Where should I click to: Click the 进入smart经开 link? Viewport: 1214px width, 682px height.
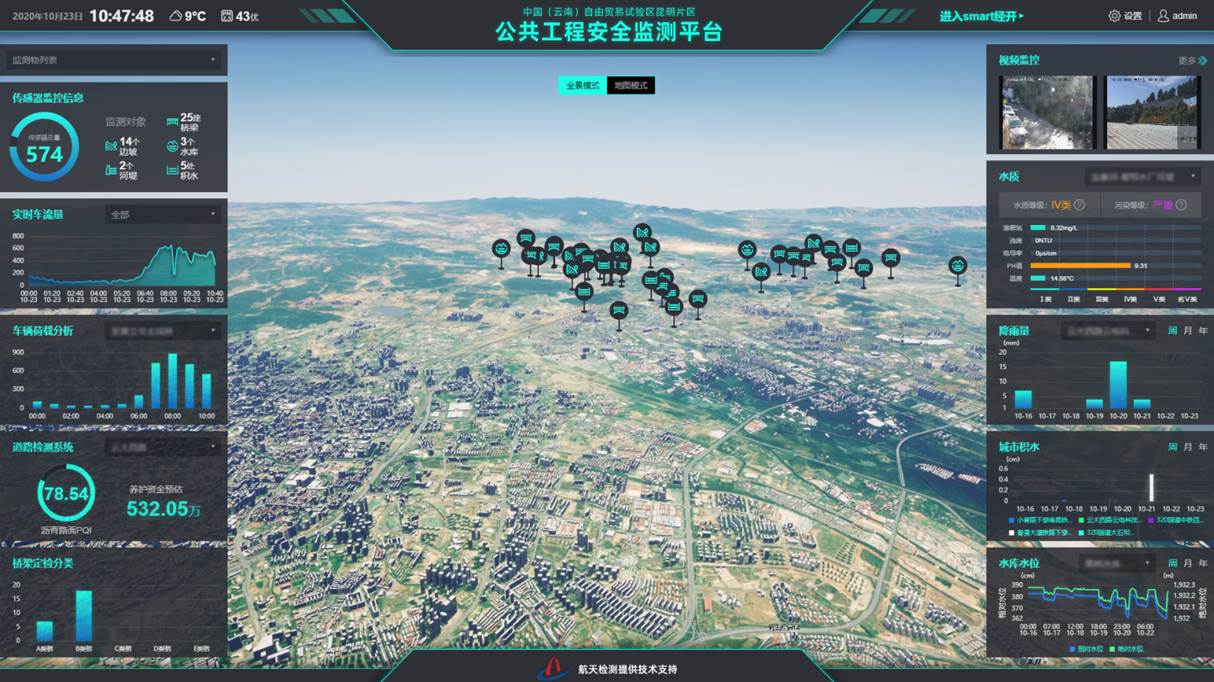(x=981, y=16)
